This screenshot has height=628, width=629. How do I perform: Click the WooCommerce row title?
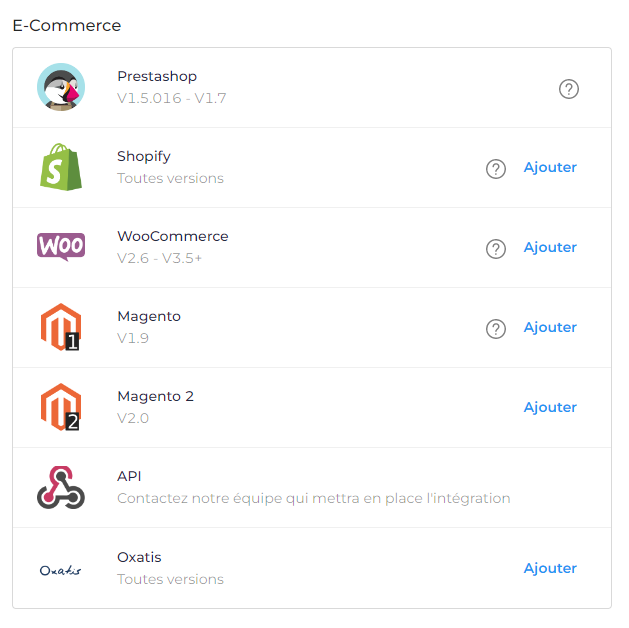coord(172,236)
